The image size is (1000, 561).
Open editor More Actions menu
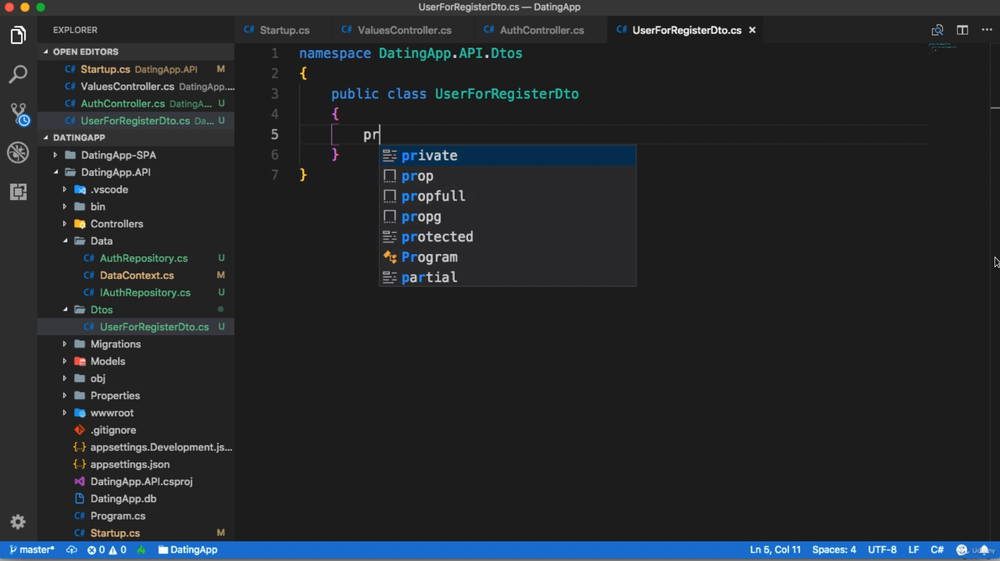pyautogui.click(x=987, y=30)
